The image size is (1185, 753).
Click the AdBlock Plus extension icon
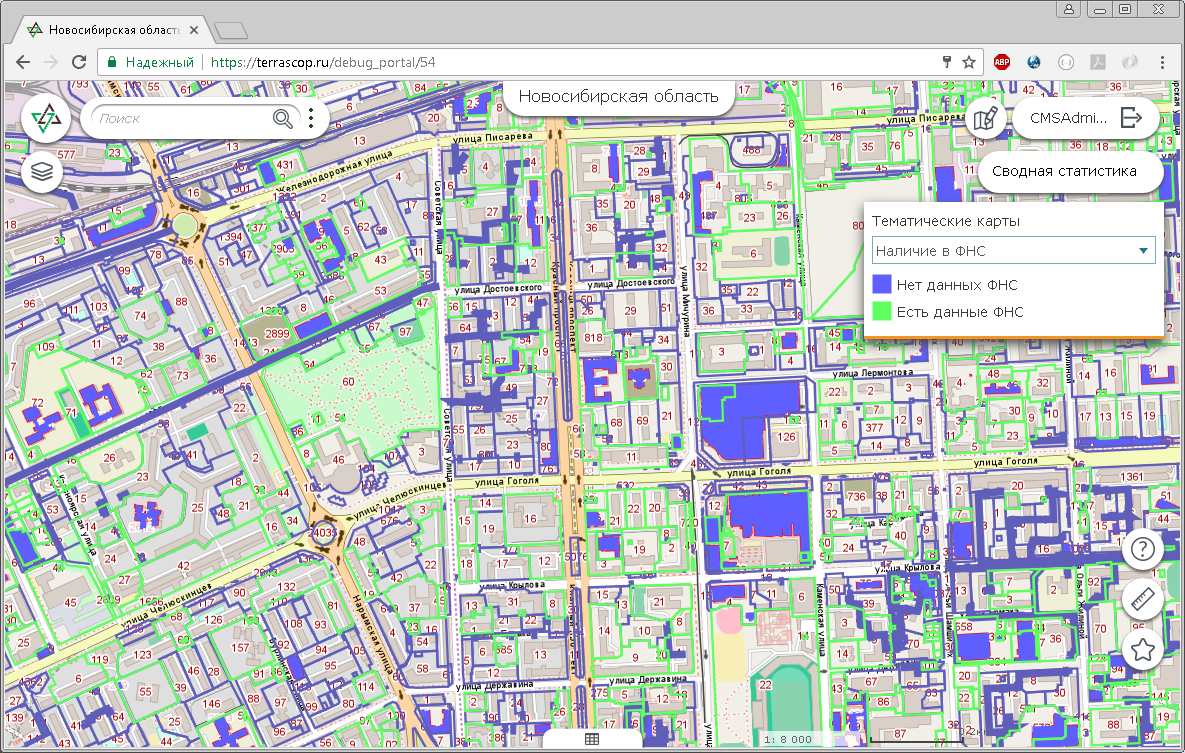click(1001, 62)
